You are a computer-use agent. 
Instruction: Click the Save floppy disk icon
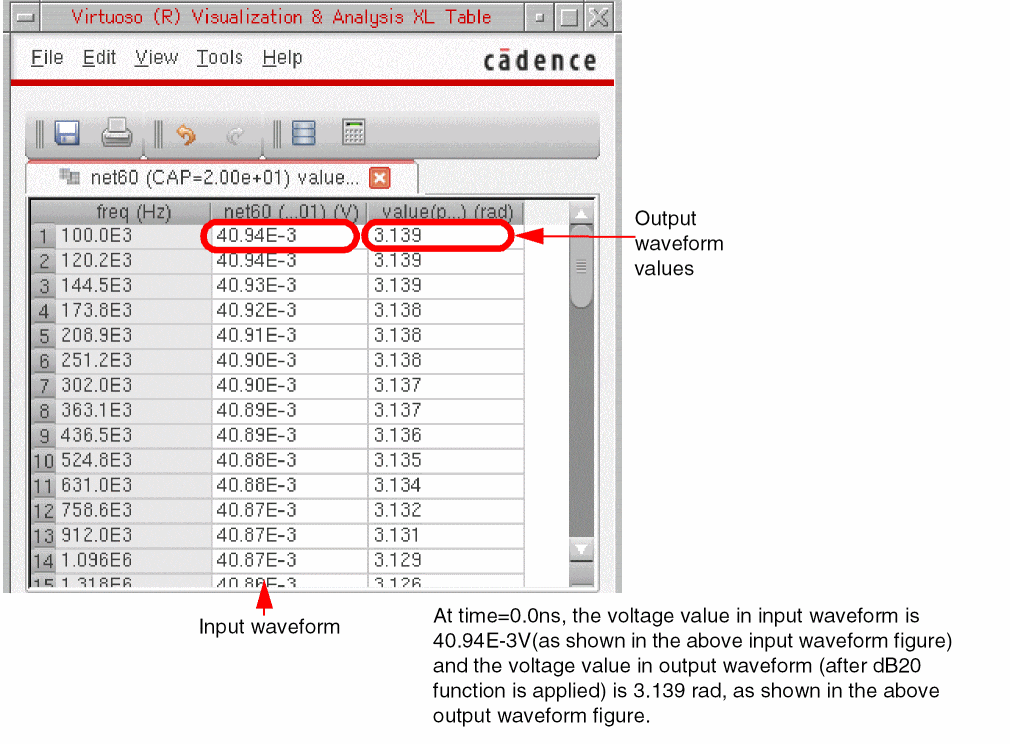67,133
